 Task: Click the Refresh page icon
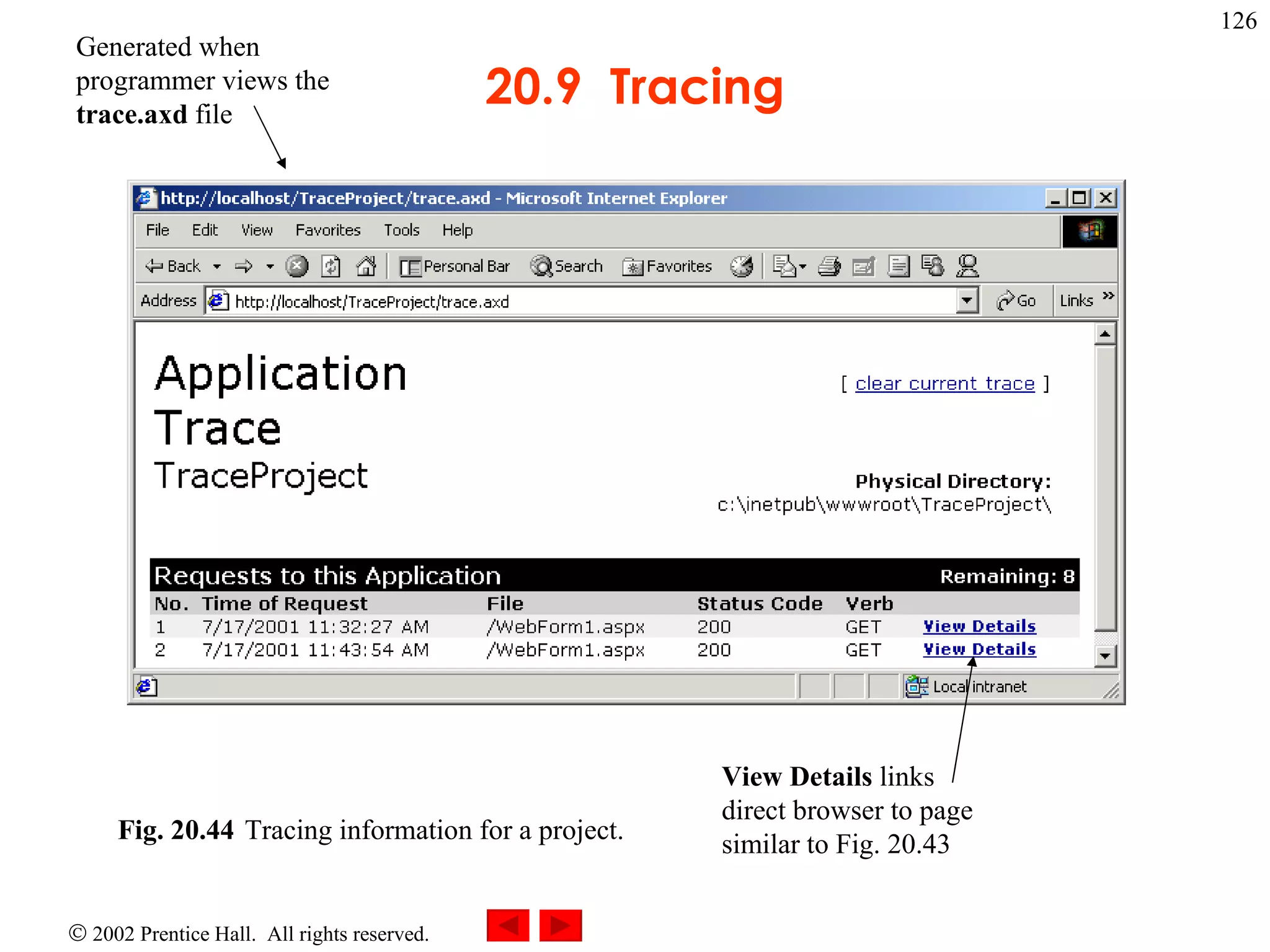[331, 267]
